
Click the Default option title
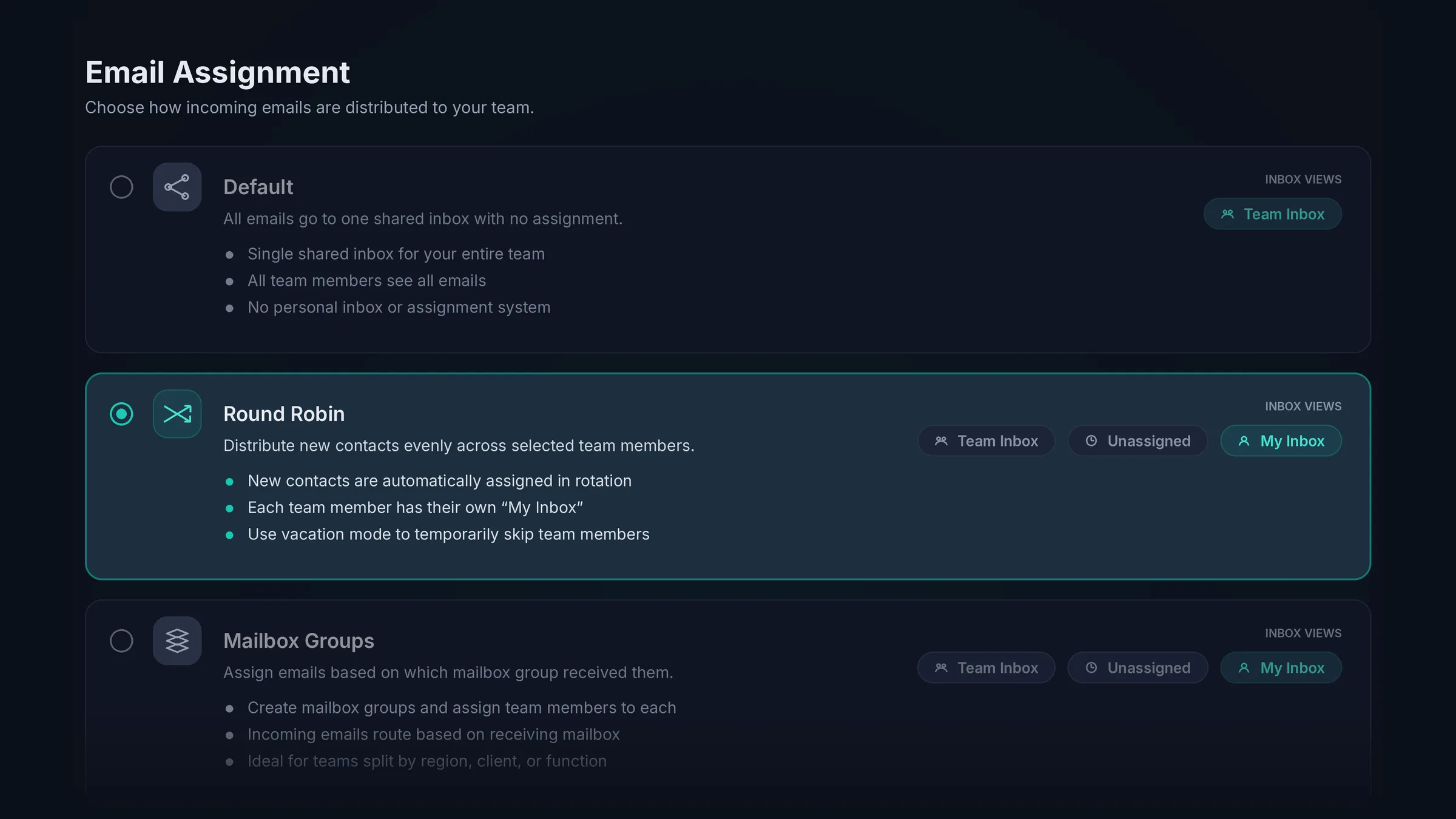(258, 187)
